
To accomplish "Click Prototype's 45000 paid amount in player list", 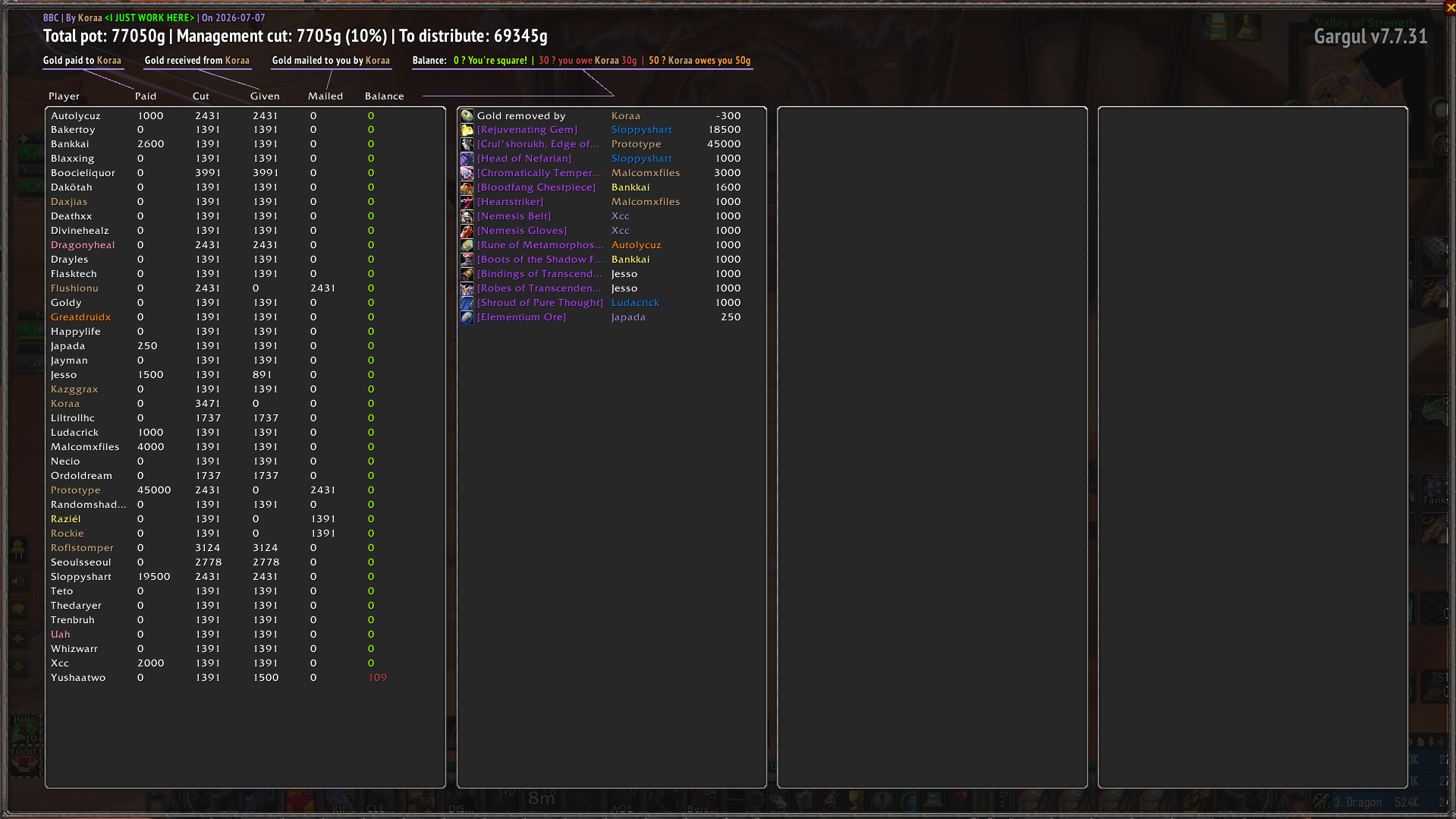I will [154, 490].
